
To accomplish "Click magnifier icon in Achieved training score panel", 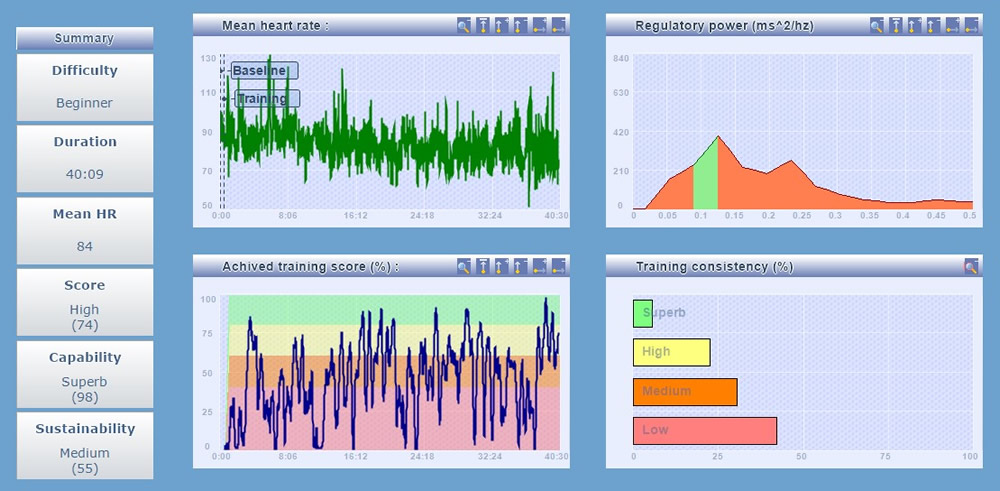I will click(464, 266).
